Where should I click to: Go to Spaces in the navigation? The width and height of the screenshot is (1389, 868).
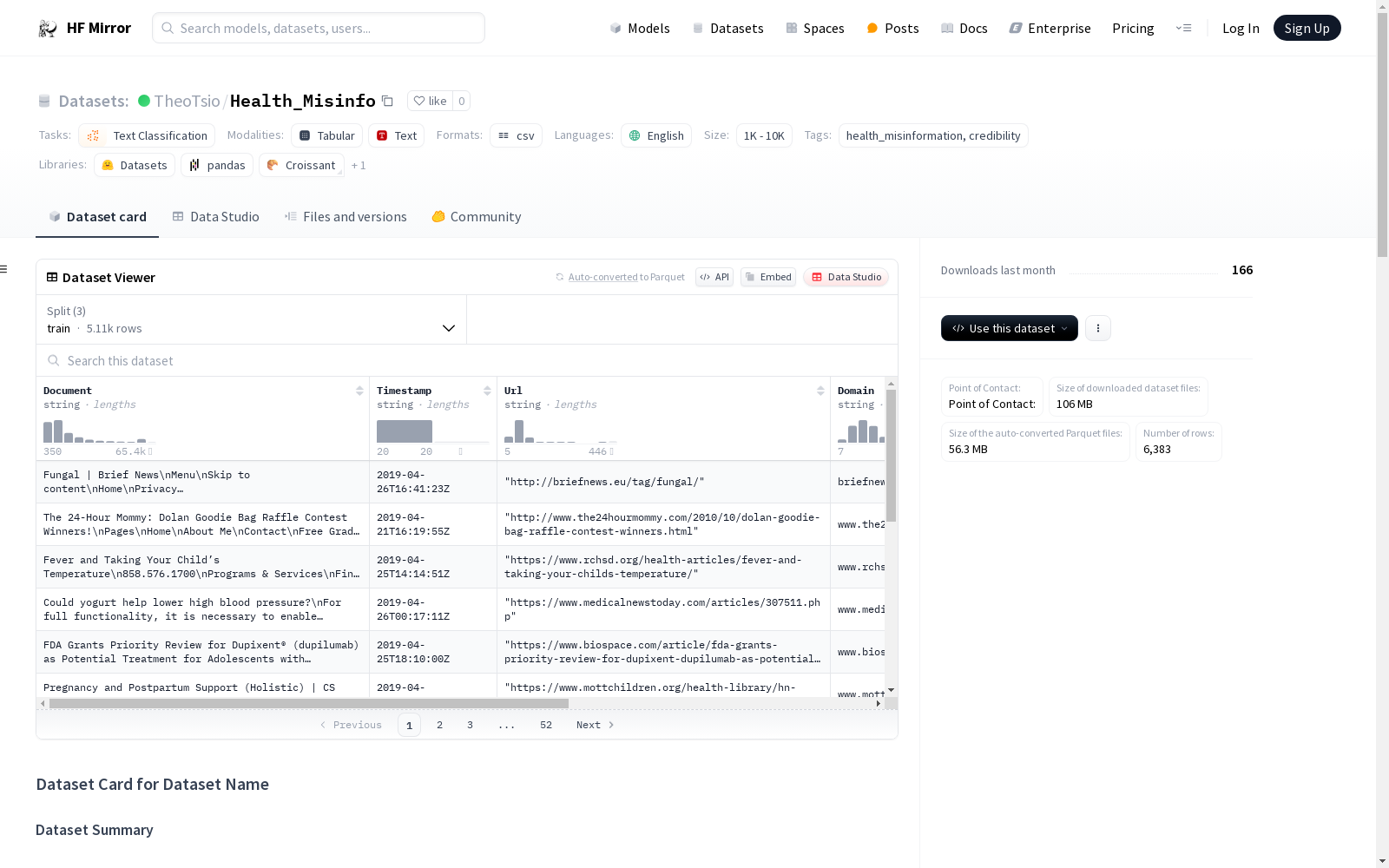coord(815,28)
